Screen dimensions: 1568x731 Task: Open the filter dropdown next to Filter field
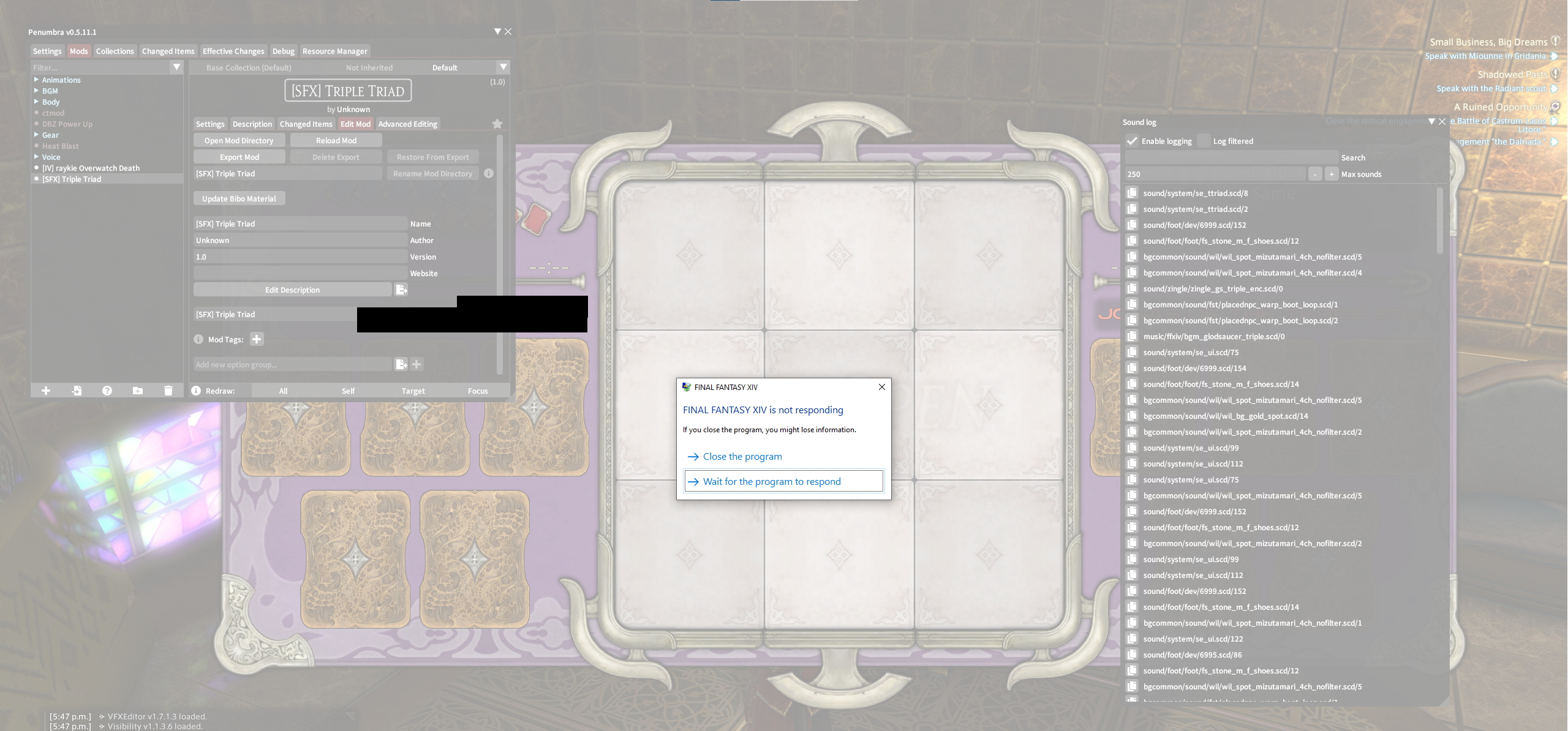[176, 67]
